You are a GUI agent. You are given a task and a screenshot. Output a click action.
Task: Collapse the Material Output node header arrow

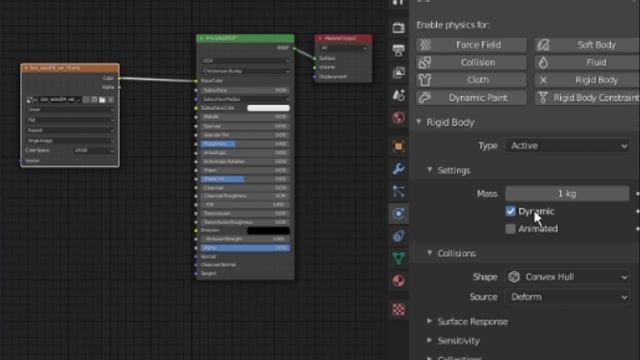click(x=320, y=38)
